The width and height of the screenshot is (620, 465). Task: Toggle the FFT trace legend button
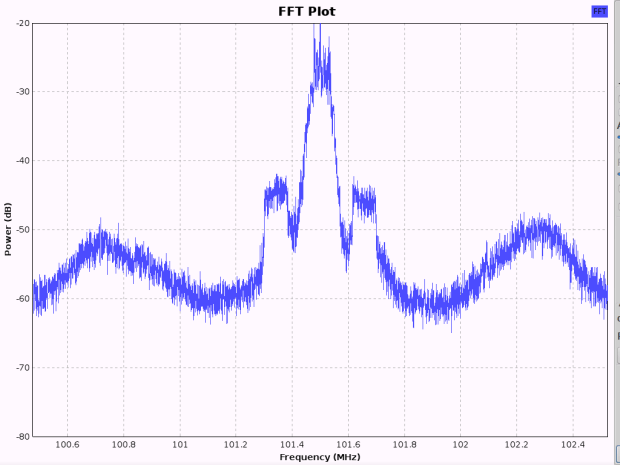pyautogui.click(x=599, y=11)
